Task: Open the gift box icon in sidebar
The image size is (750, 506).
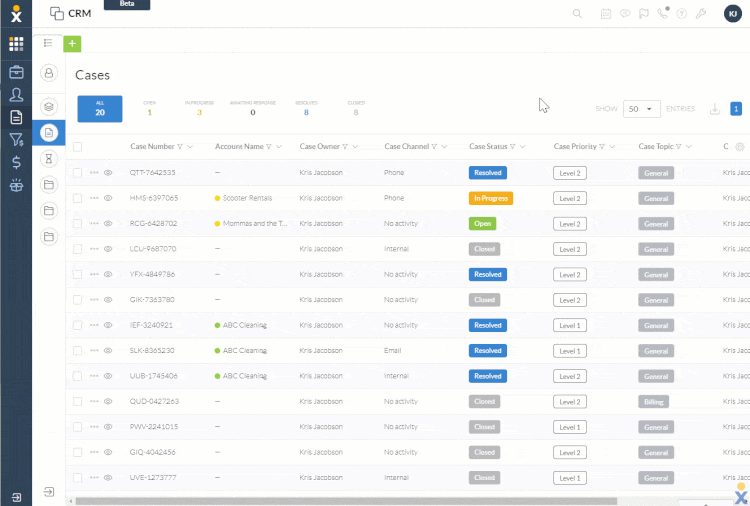Action: pyautogui.click(x=16, y=185)
